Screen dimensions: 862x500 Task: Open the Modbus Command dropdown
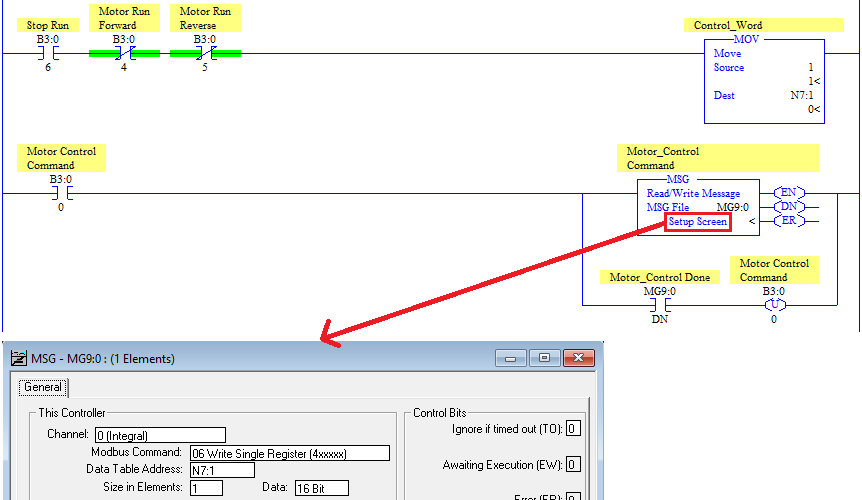click(x=290, y=453)
